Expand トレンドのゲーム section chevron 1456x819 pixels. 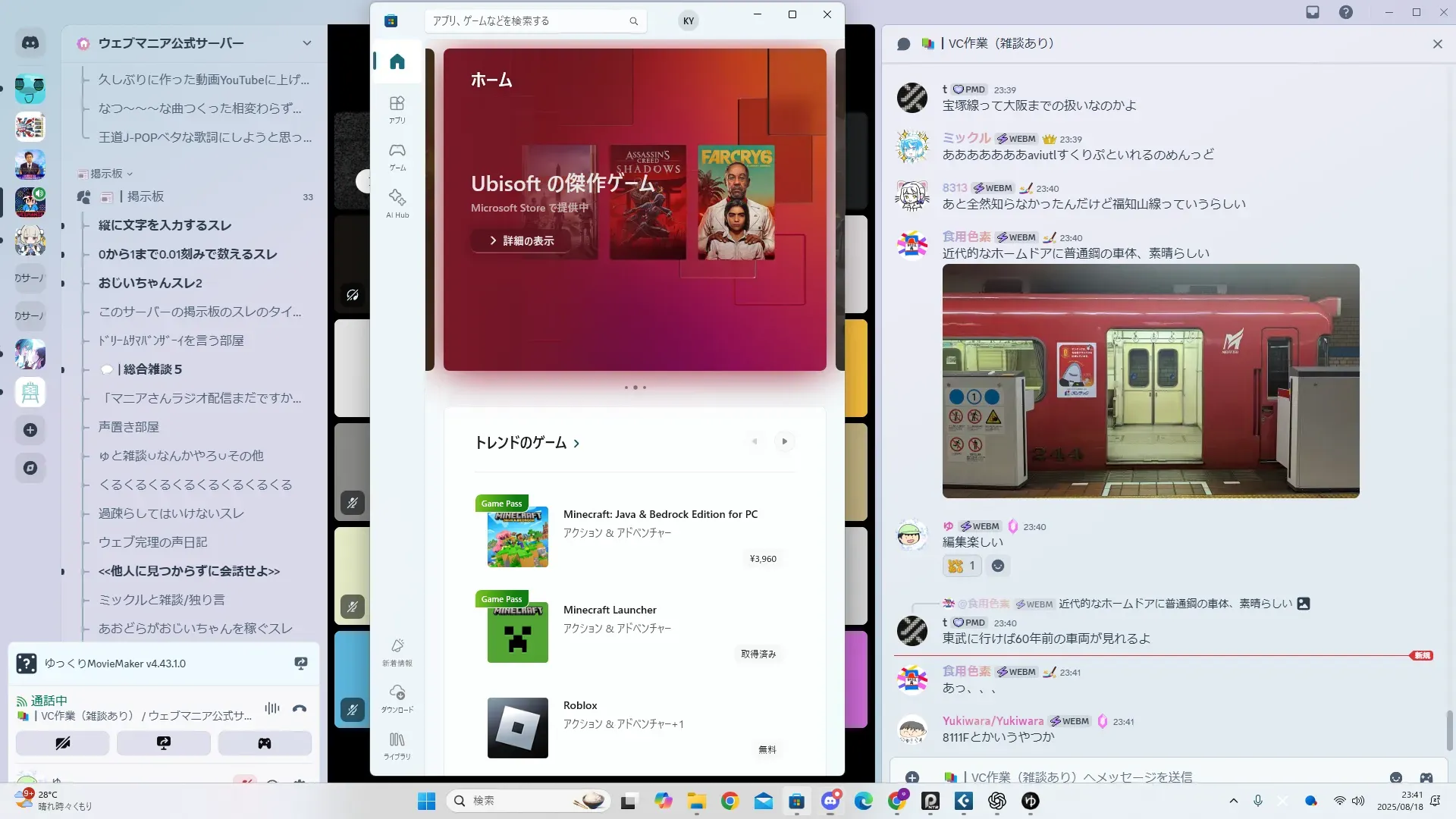(576, 444)
